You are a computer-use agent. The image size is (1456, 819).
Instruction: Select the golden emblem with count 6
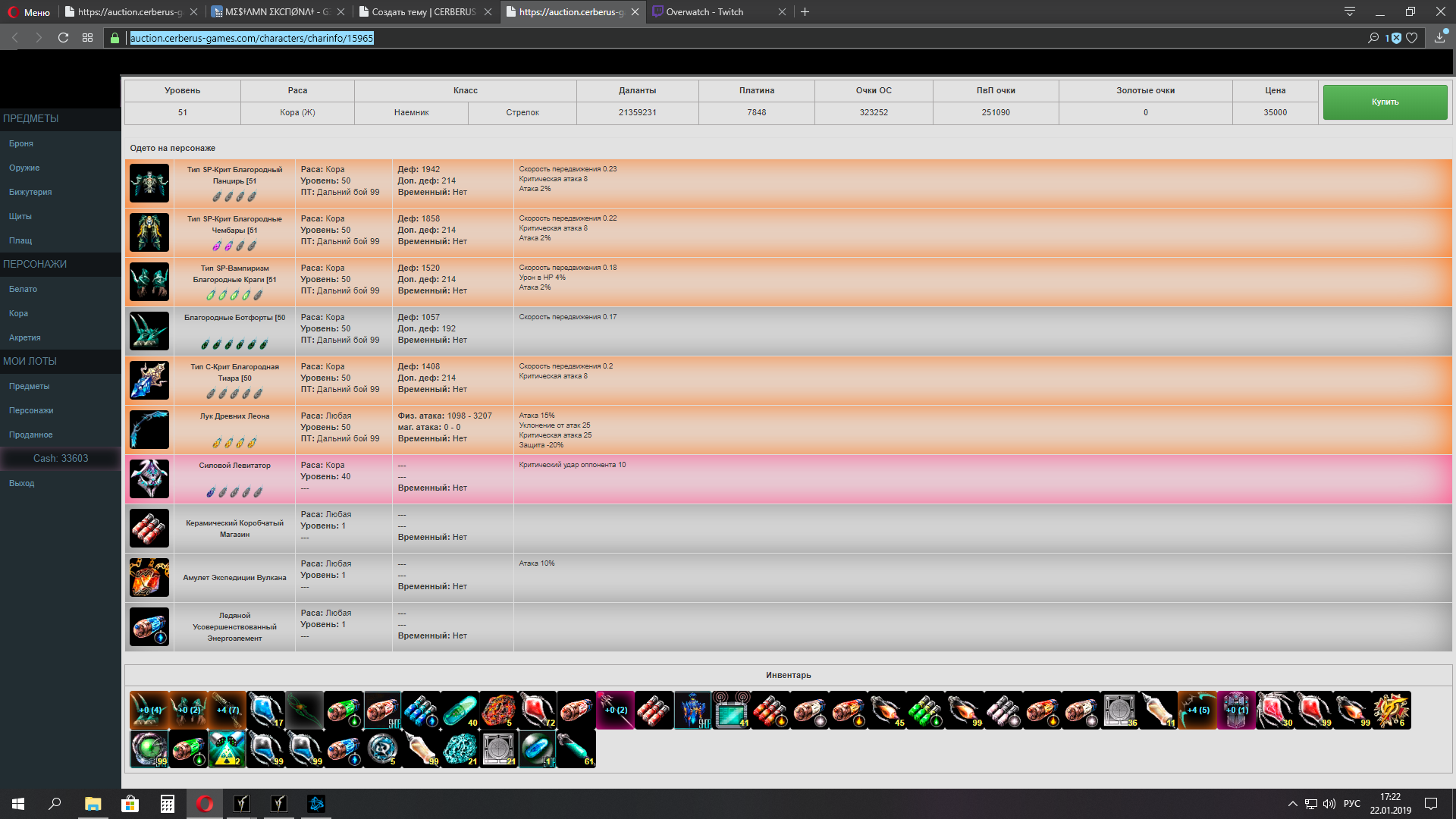1392,710
